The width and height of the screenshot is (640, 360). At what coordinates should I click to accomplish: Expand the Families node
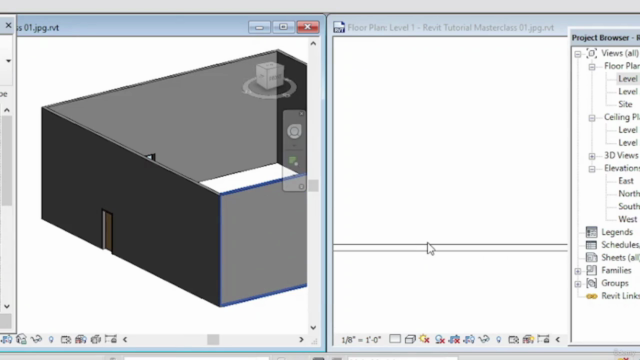tap(578, 271)
